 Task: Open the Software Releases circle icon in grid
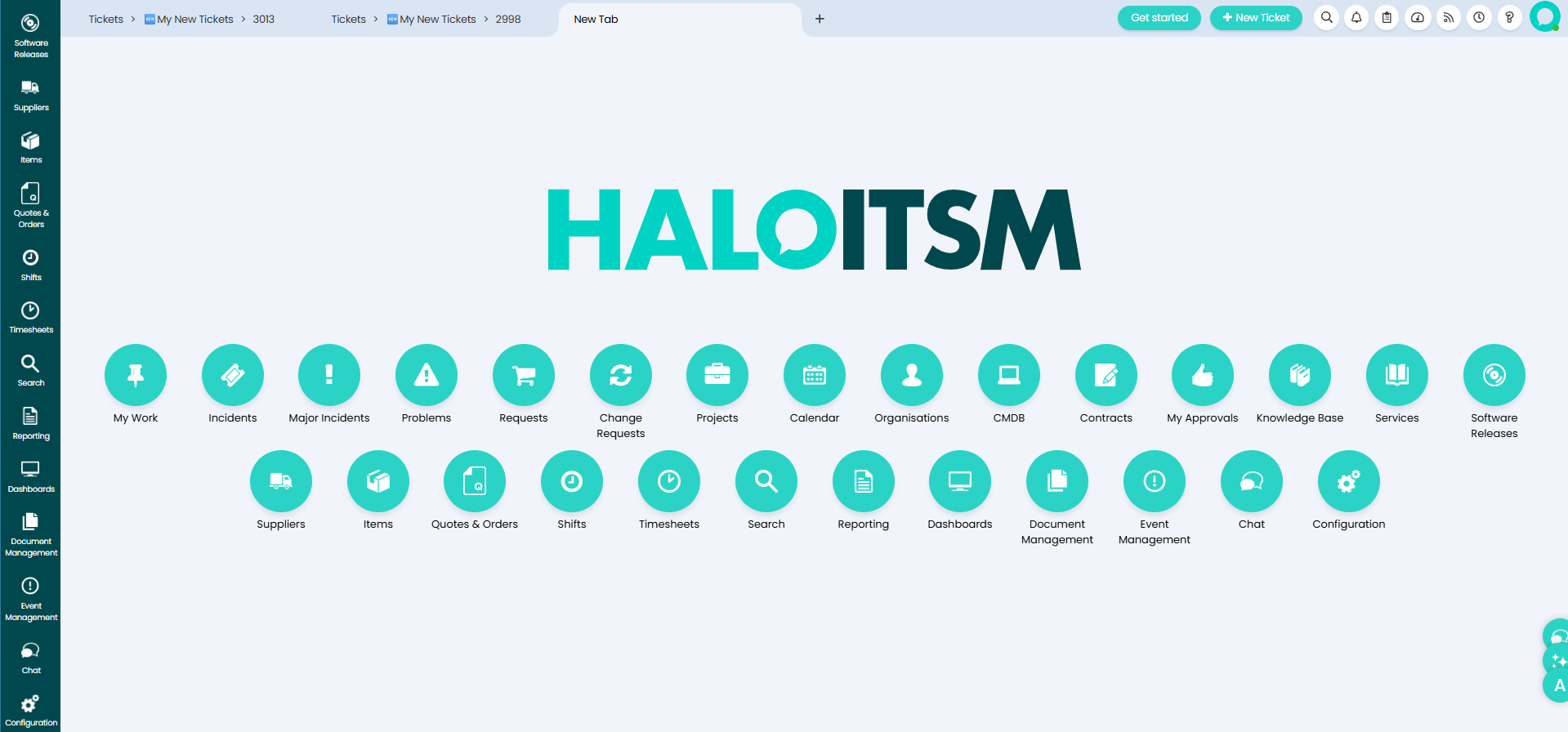[1494, 375]
